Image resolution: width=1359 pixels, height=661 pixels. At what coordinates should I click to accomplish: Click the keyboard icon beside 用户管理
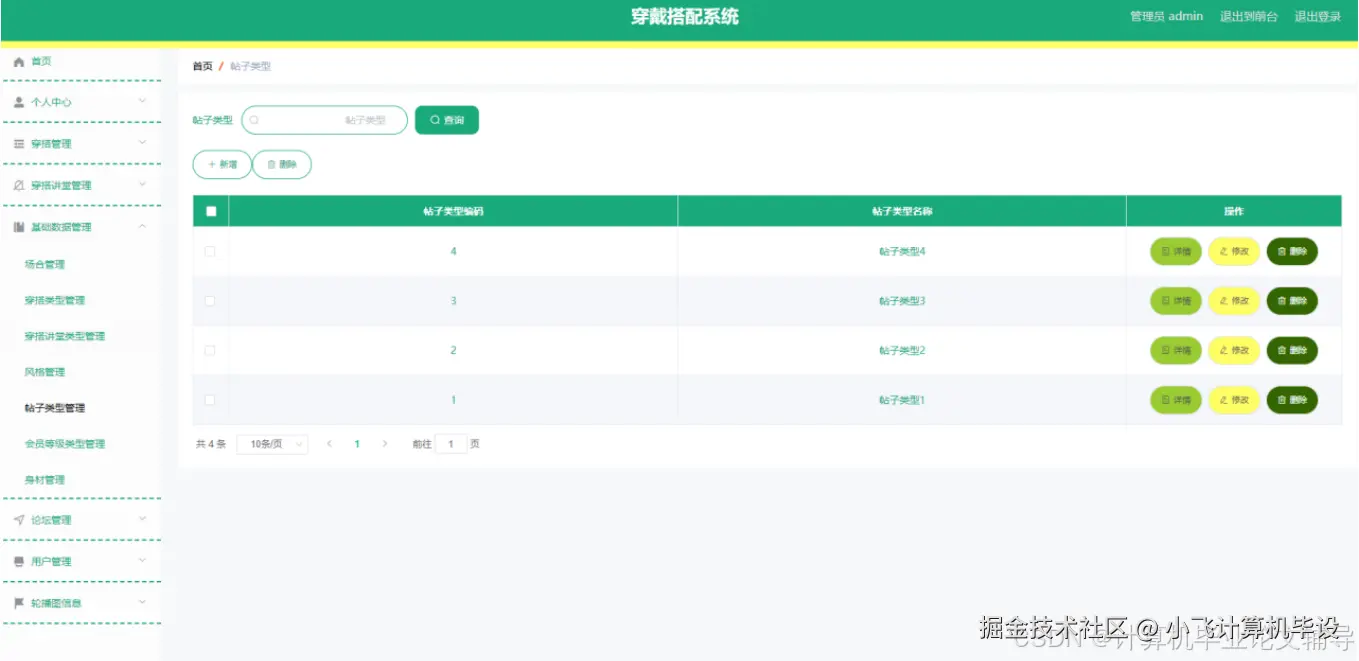17,561
